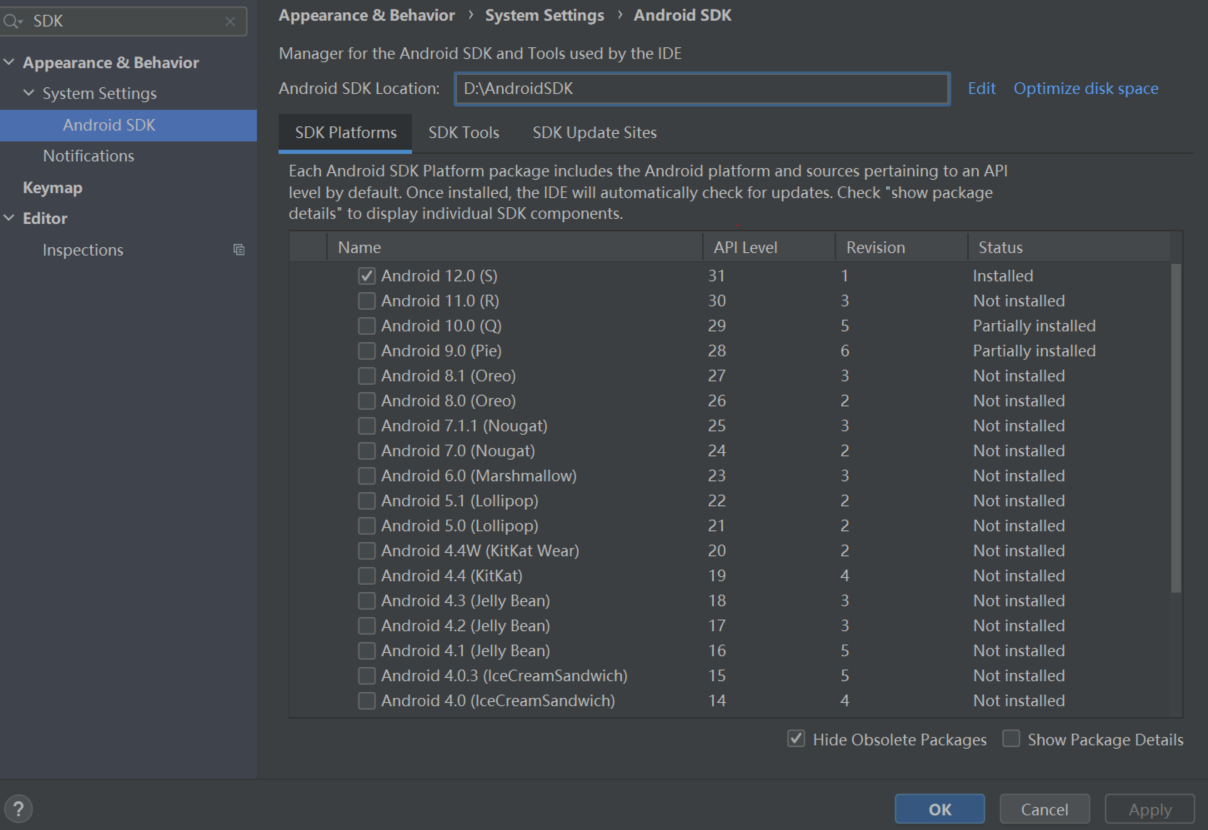Check Android 9.0 (Pie) checkbox

click(367, 351)
